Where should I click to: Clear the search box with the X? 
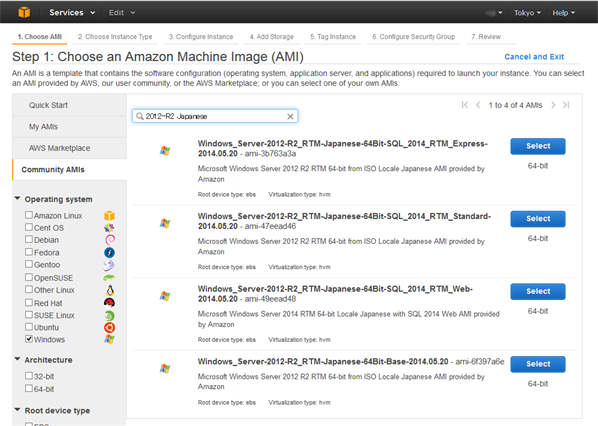[290, 116]
